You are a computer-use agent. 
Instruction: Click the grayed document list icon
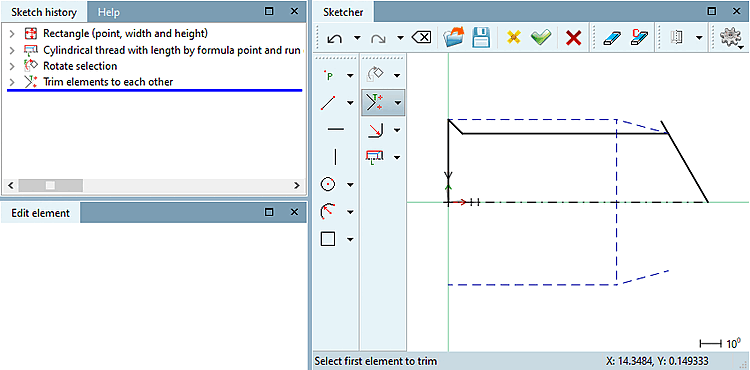[676, 38]
